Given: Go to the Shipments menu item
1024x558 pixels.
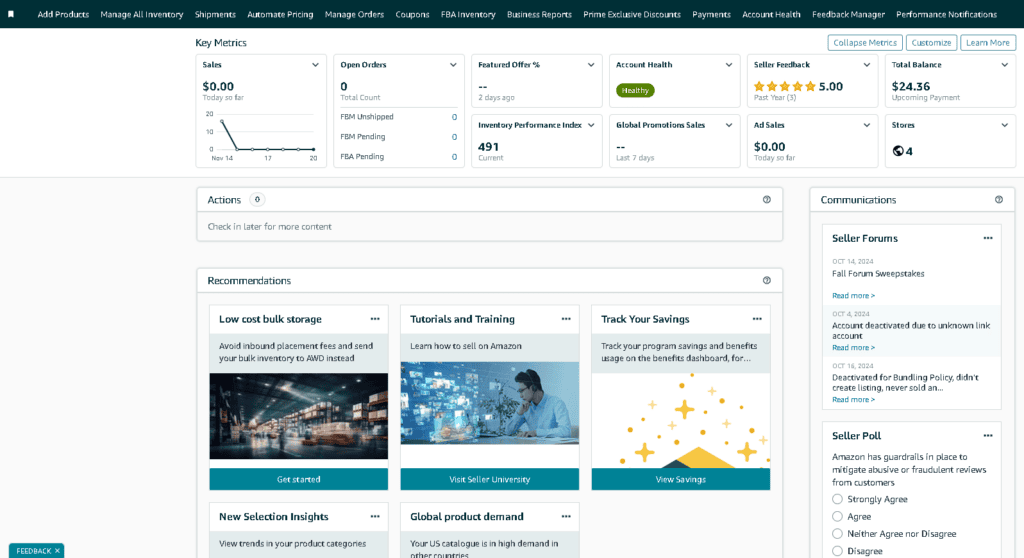Looking at the screenshot, I should (215, 14).
